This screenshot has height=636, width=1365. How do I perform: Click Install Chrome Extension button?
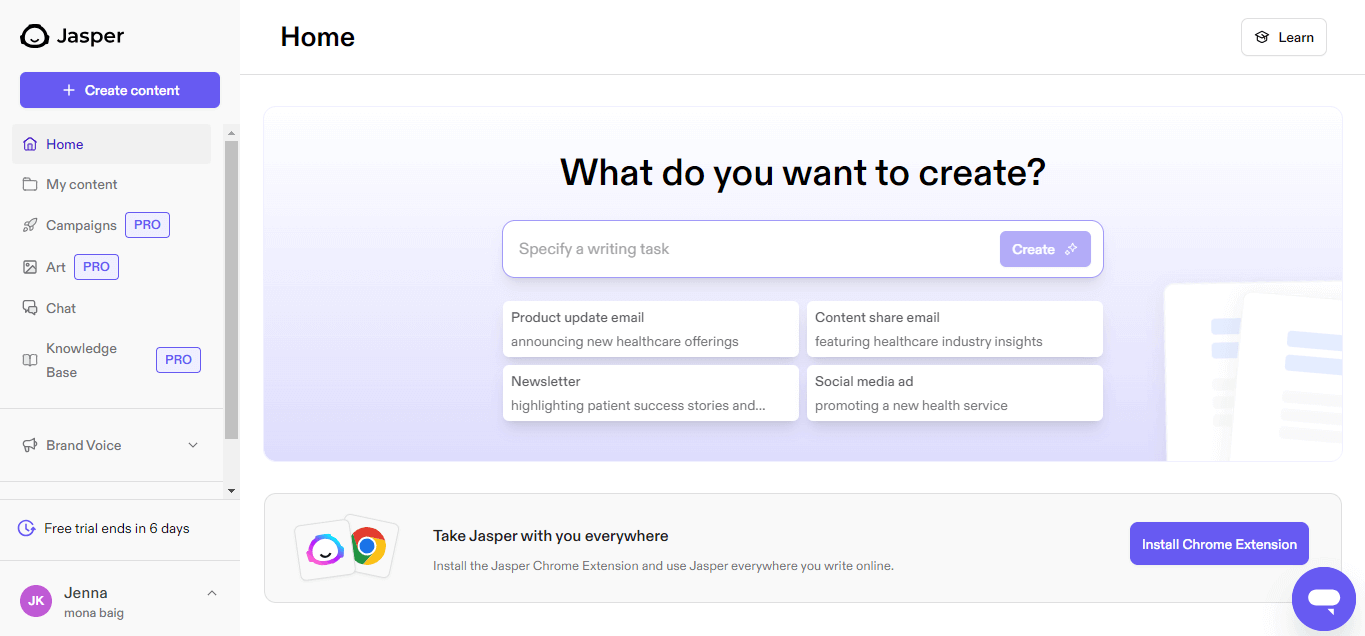[x=1219, y=544]
